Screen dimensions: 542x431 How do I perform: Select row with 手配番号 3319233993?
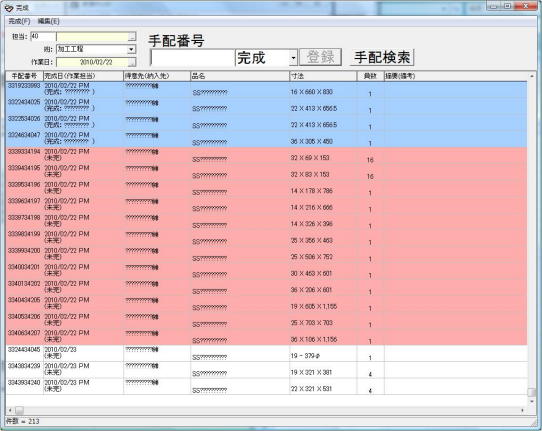pos(266,90)
